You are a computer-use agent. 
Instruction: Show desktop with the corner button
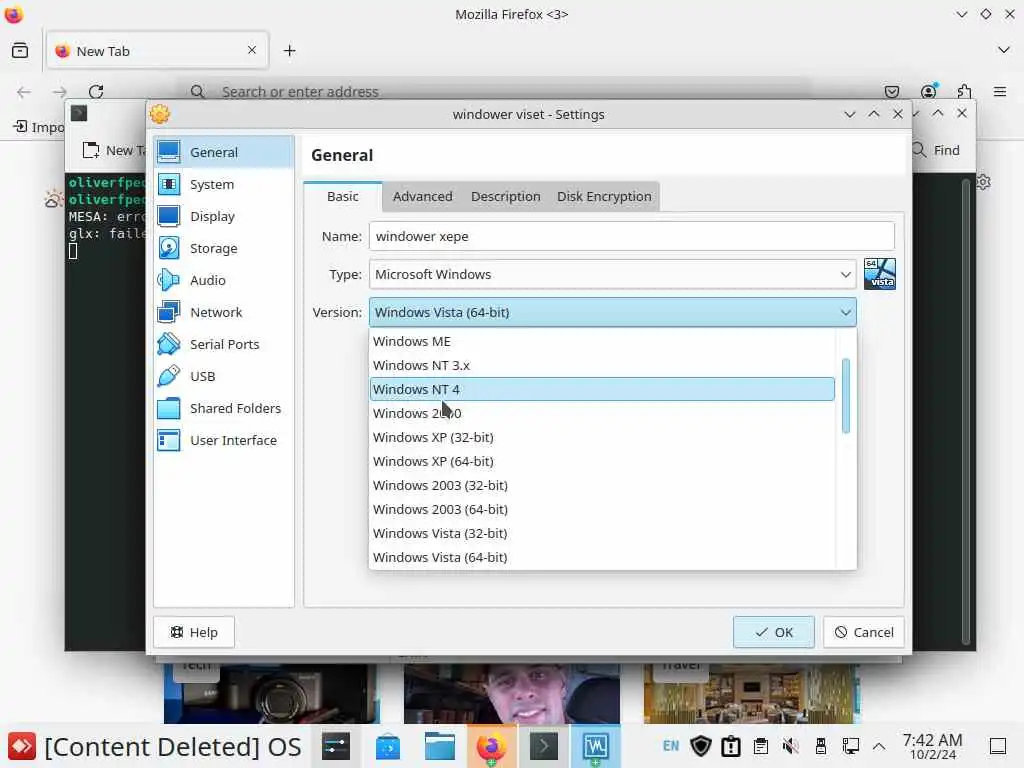(997, 746)
